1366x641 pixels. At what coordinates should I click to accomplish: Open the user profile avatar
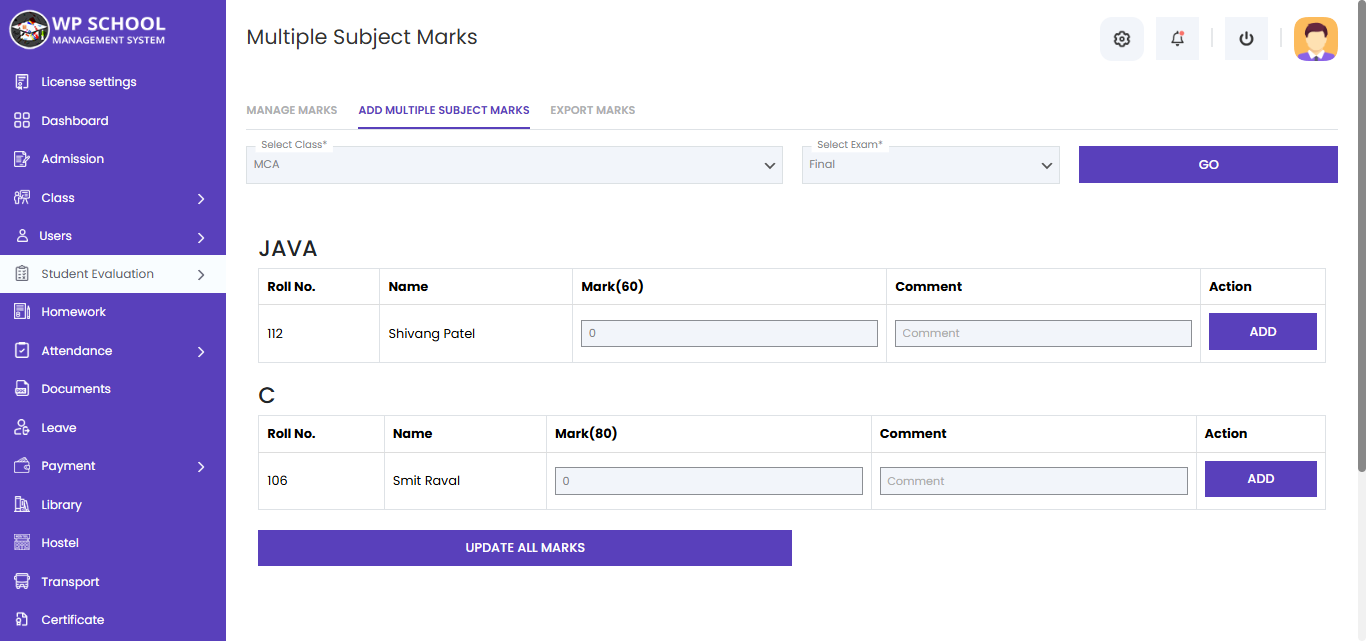pyautogui.click(x=1315, y=39)
